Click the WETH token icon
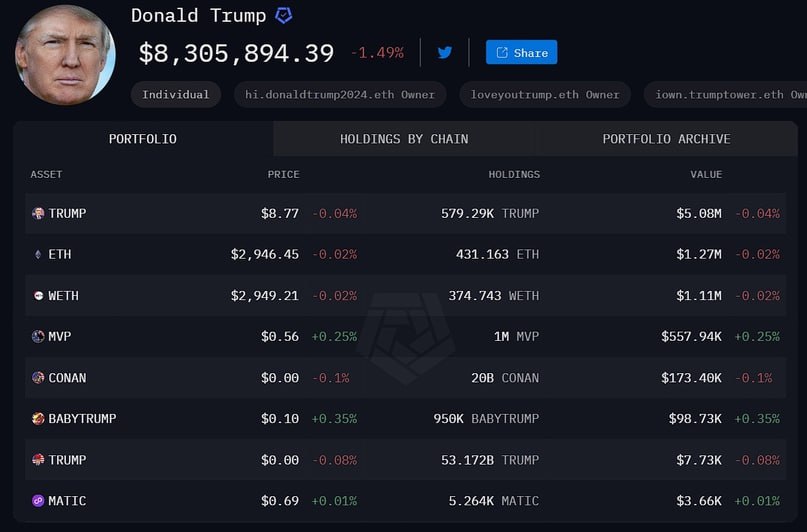 (x=38, y=296)
